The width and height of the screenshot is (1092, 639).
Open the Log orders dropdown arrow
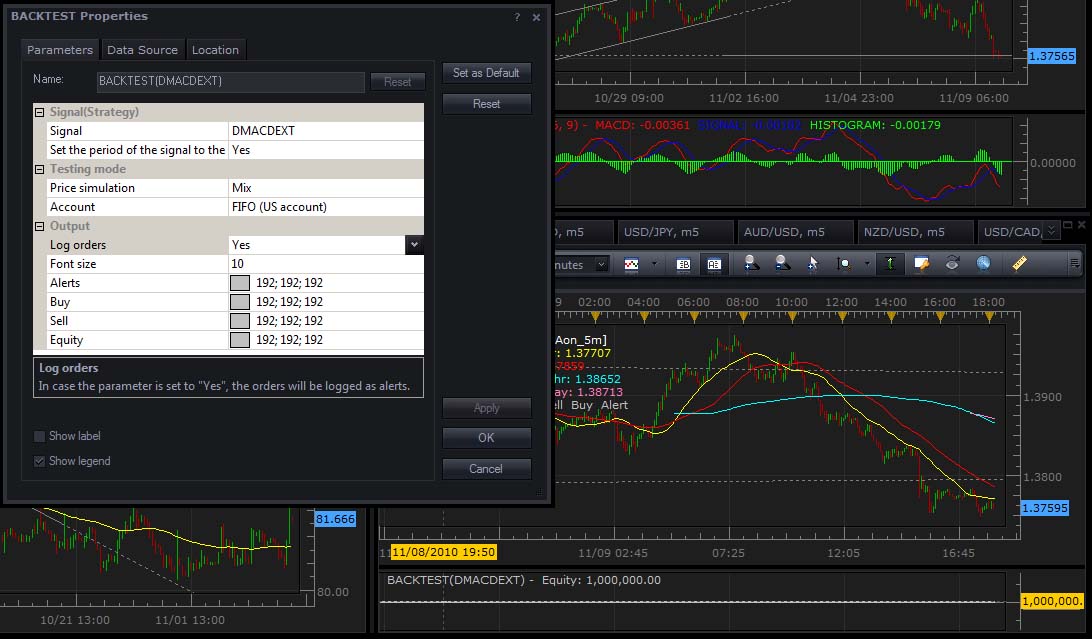pyautogui.click(x=414, y=244)
